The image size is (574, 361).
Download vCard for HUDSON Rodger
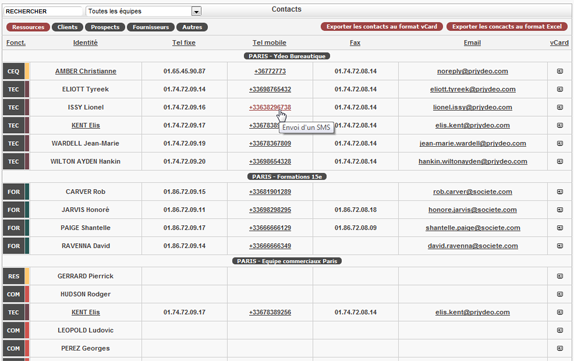click(x=560, y=294)
